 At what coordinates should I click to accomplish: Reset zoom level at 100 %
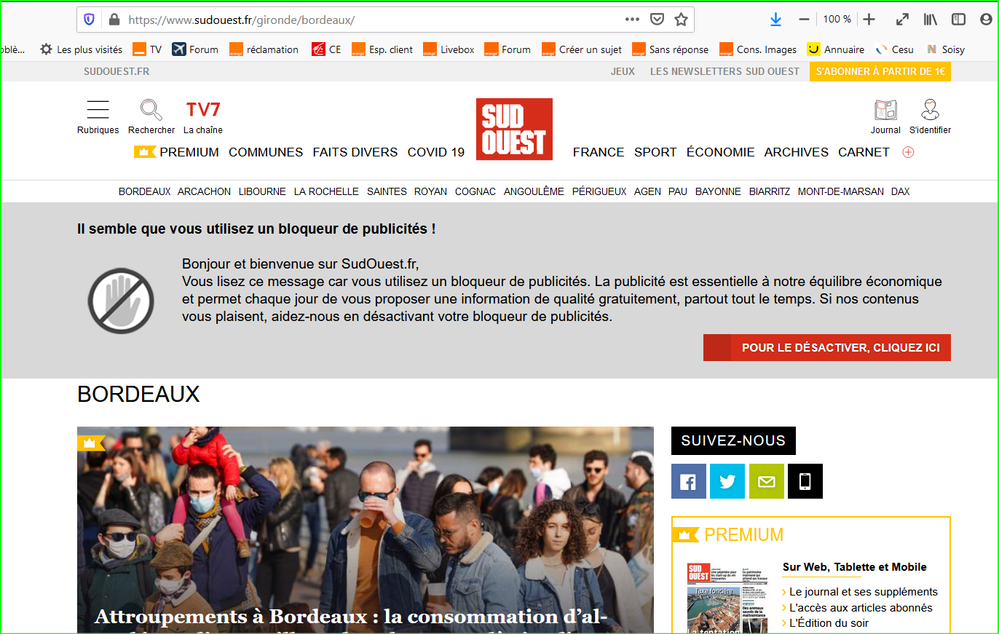(837, 19)
